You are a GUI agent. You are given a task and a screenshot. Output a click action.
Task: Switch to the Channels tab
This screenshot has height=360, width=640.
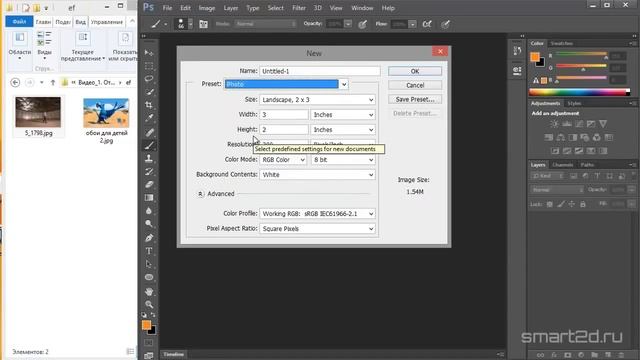click(x=562, y=165)
